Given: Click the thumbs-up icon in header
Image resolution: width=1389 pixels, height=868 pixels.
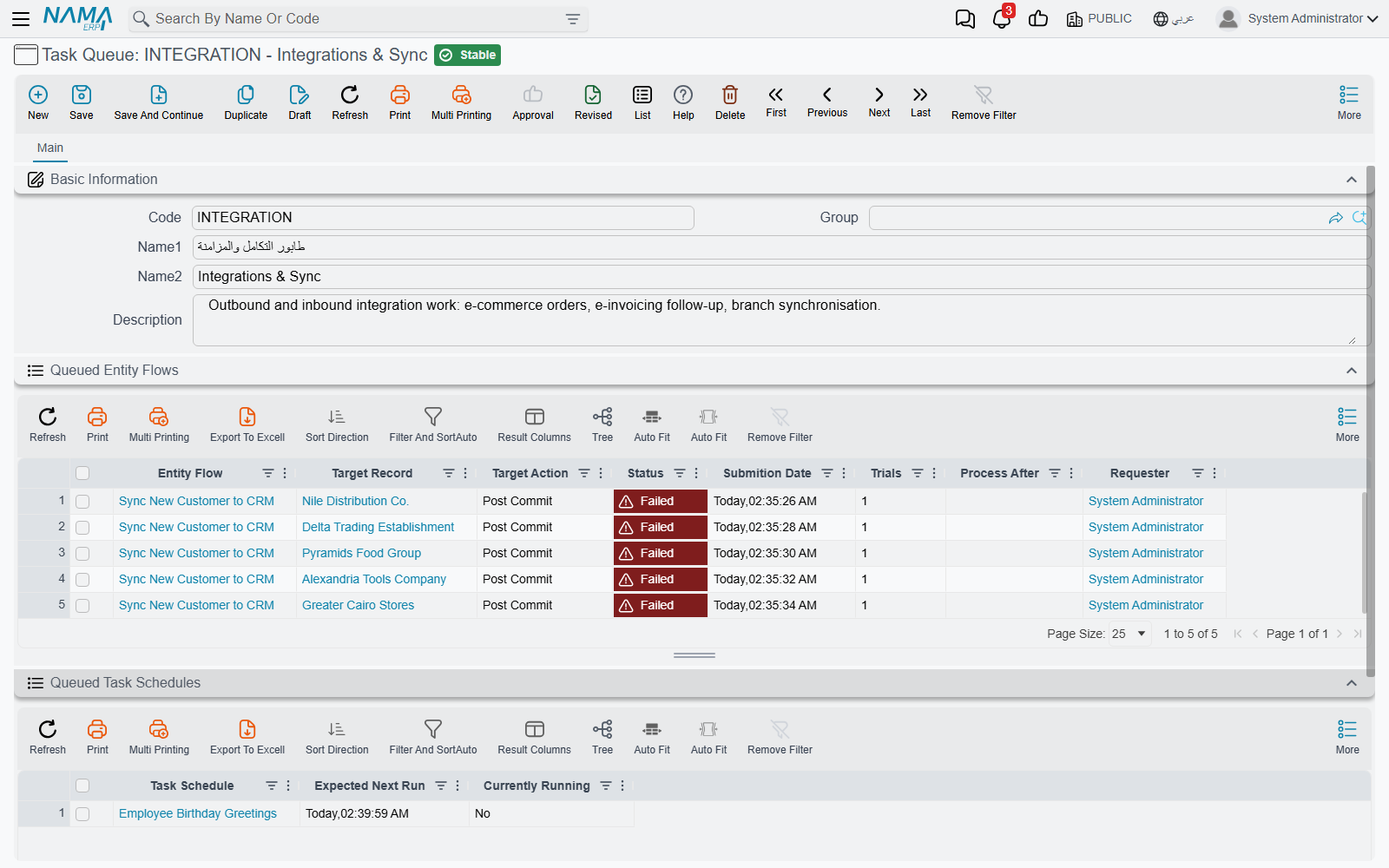Looking at the screenshot, I should pos(1038,18).
